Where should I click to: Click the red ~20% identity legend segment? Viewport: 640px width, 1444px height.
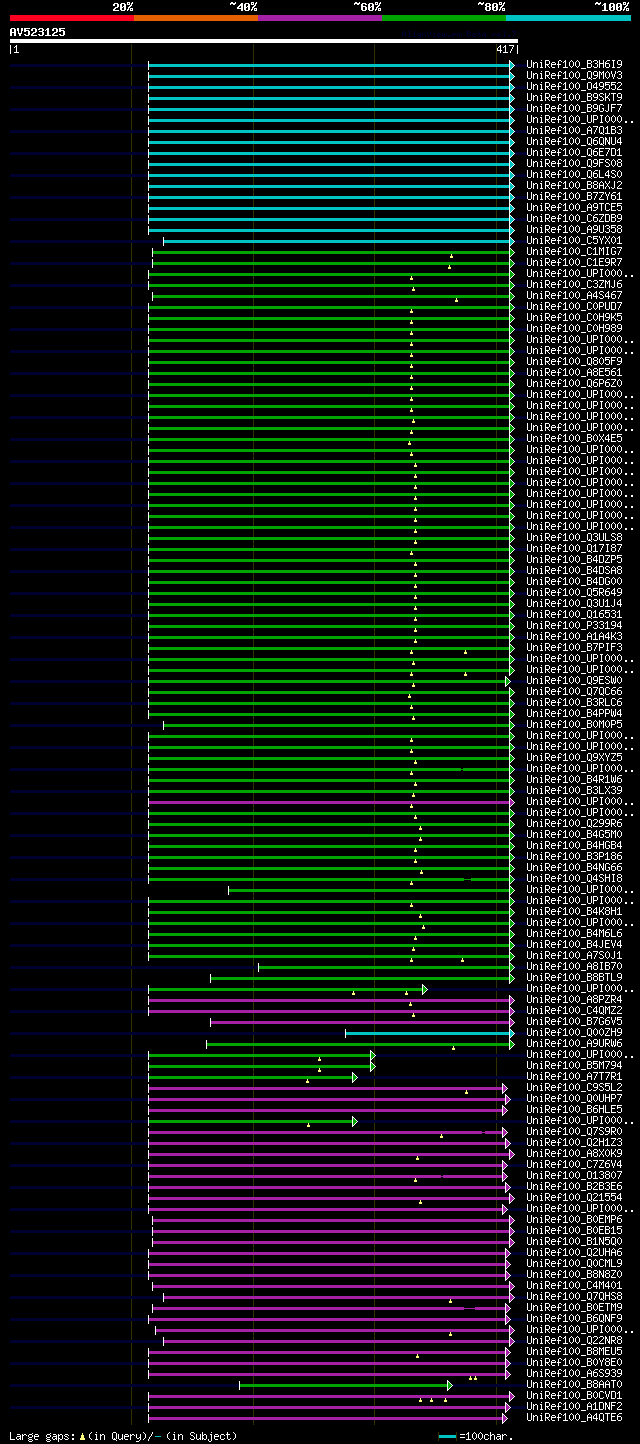[71, 18]
